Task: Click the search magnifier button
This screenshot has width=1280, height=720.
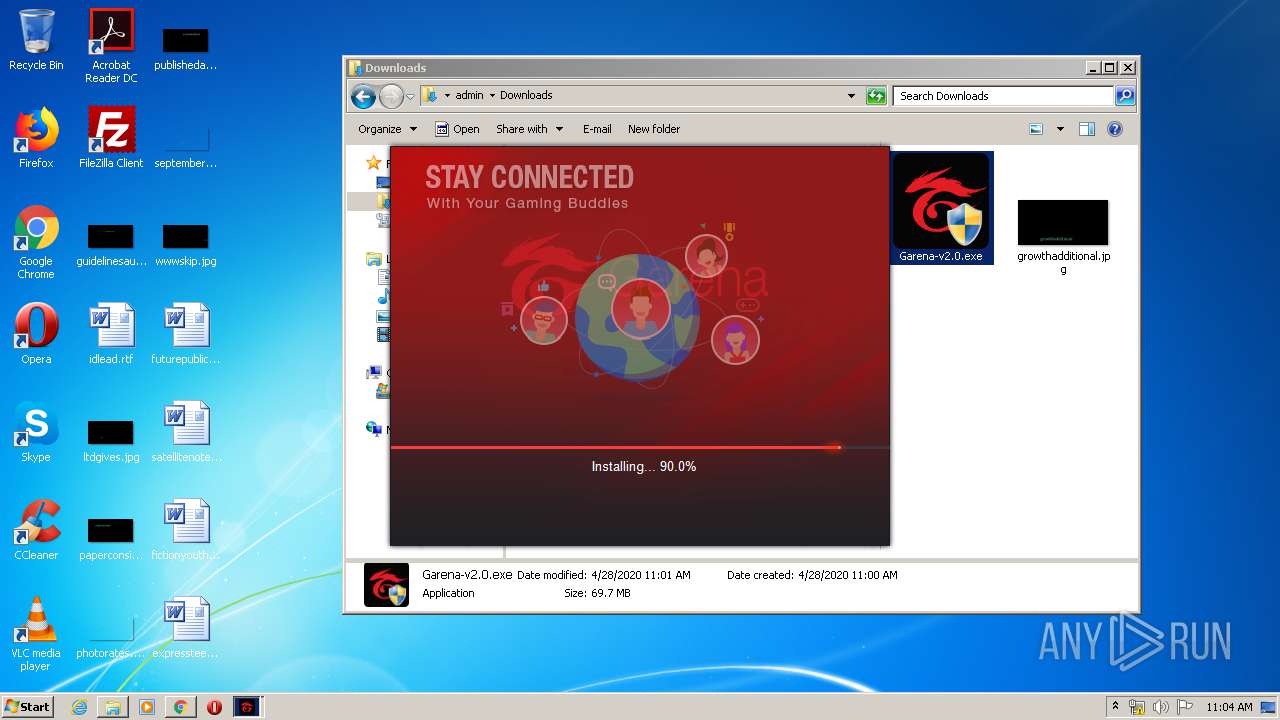Action: [x=1125, y=96]
